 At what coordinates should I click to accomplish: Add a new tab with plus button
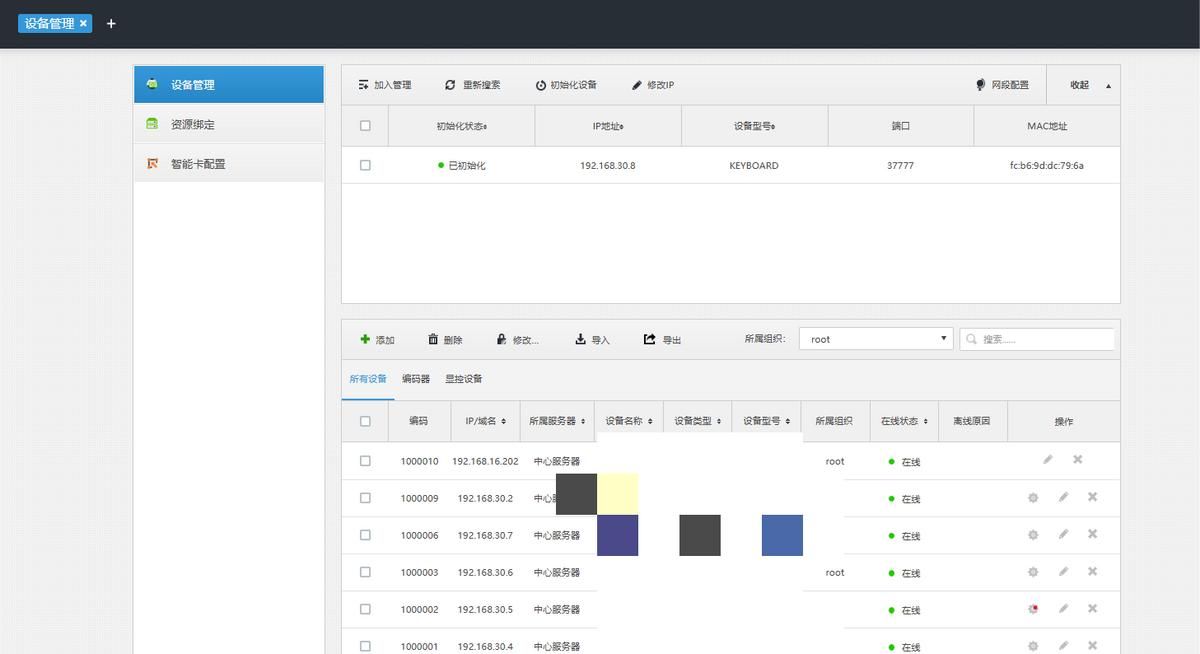(111, 23)
